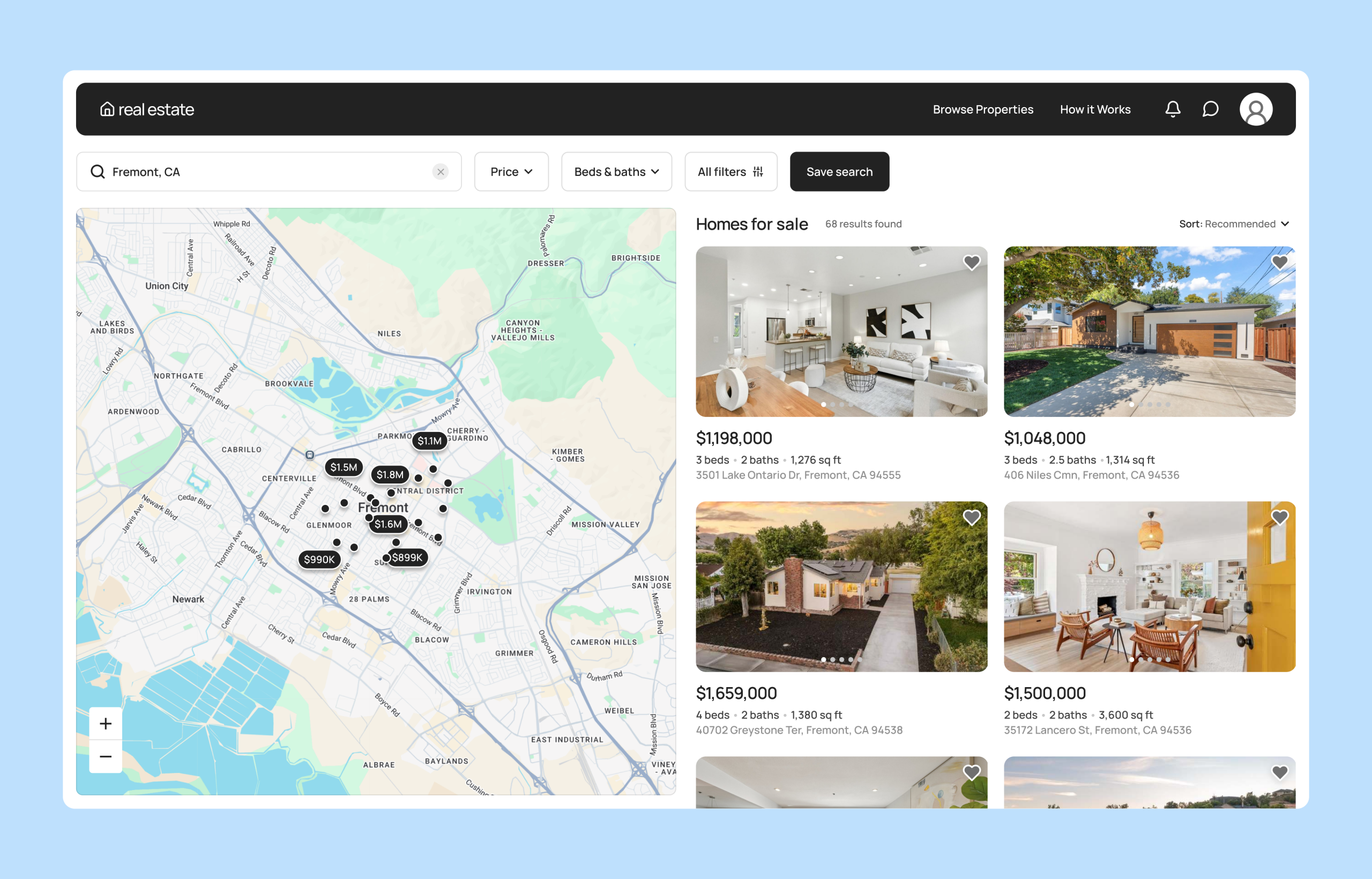This screenshot has width=1372, height=879.
Task: Expand the Price dropdown
Action: pos(511,172)
